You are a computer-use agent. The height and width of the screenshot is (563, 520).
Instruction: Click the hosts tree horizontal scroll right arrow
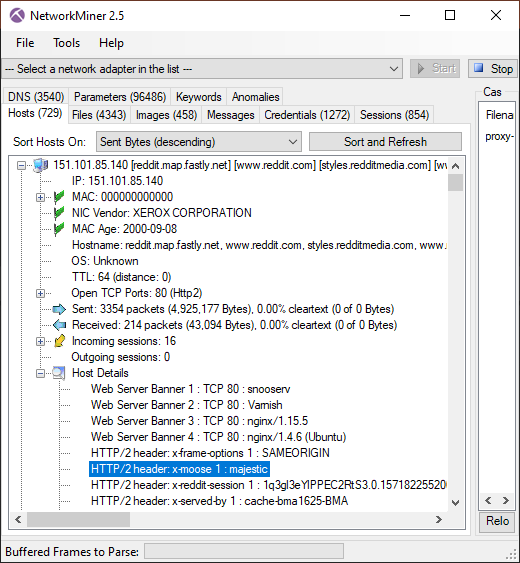point(439,520)
